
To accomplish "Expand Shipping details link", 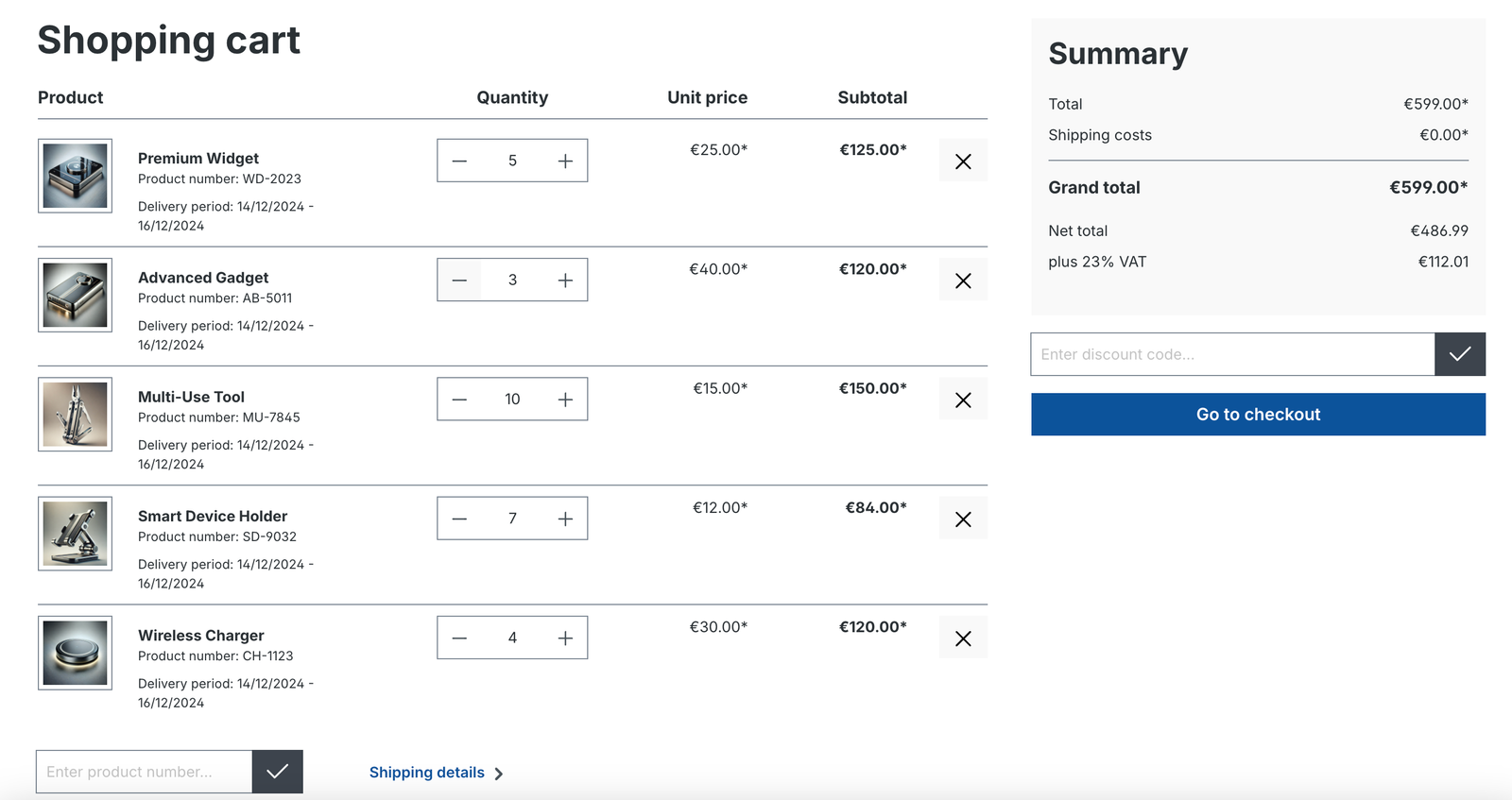I will pos(436,773).
